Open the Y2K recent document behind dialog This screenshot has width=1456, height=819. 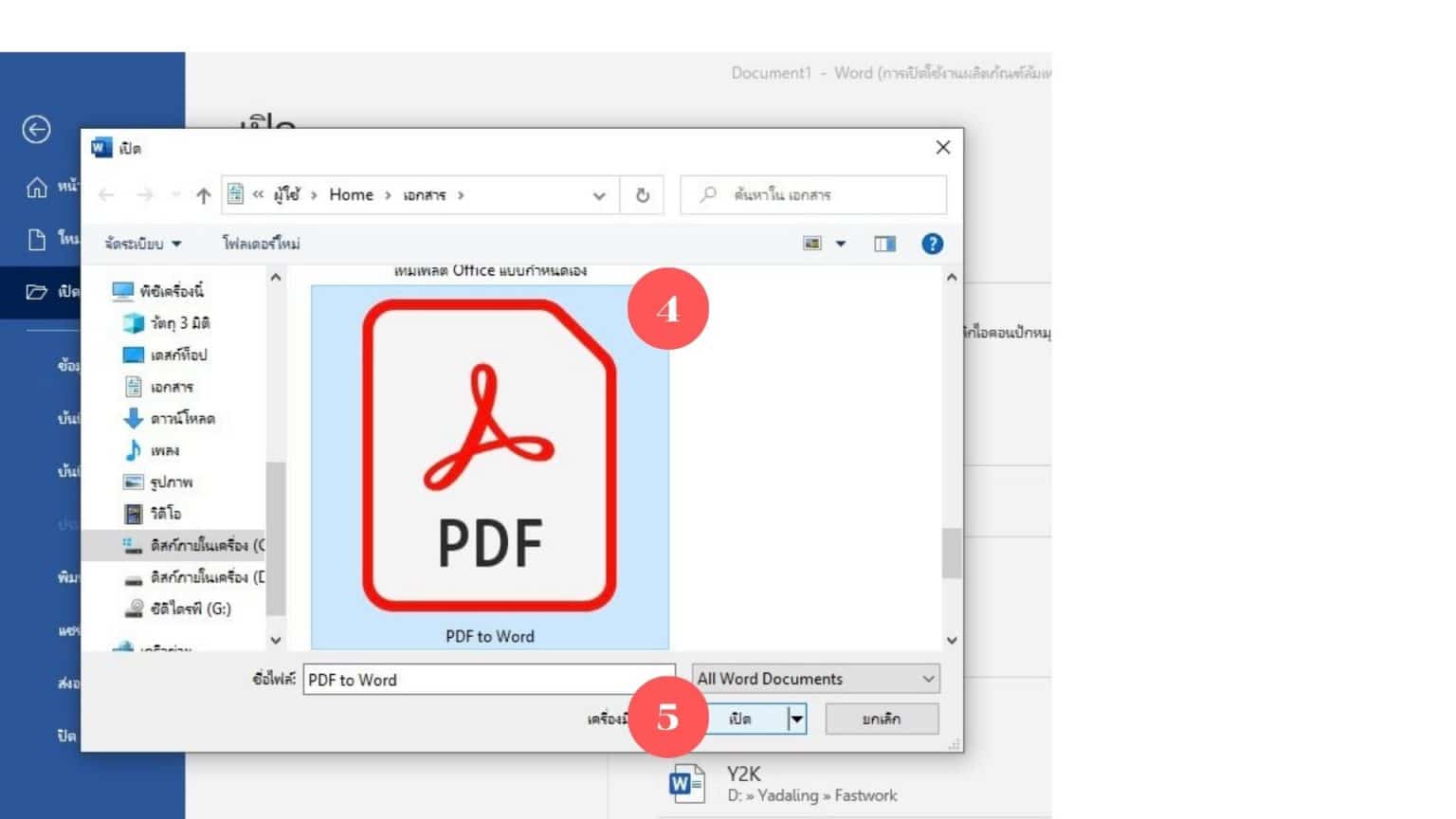pos(782,784)
